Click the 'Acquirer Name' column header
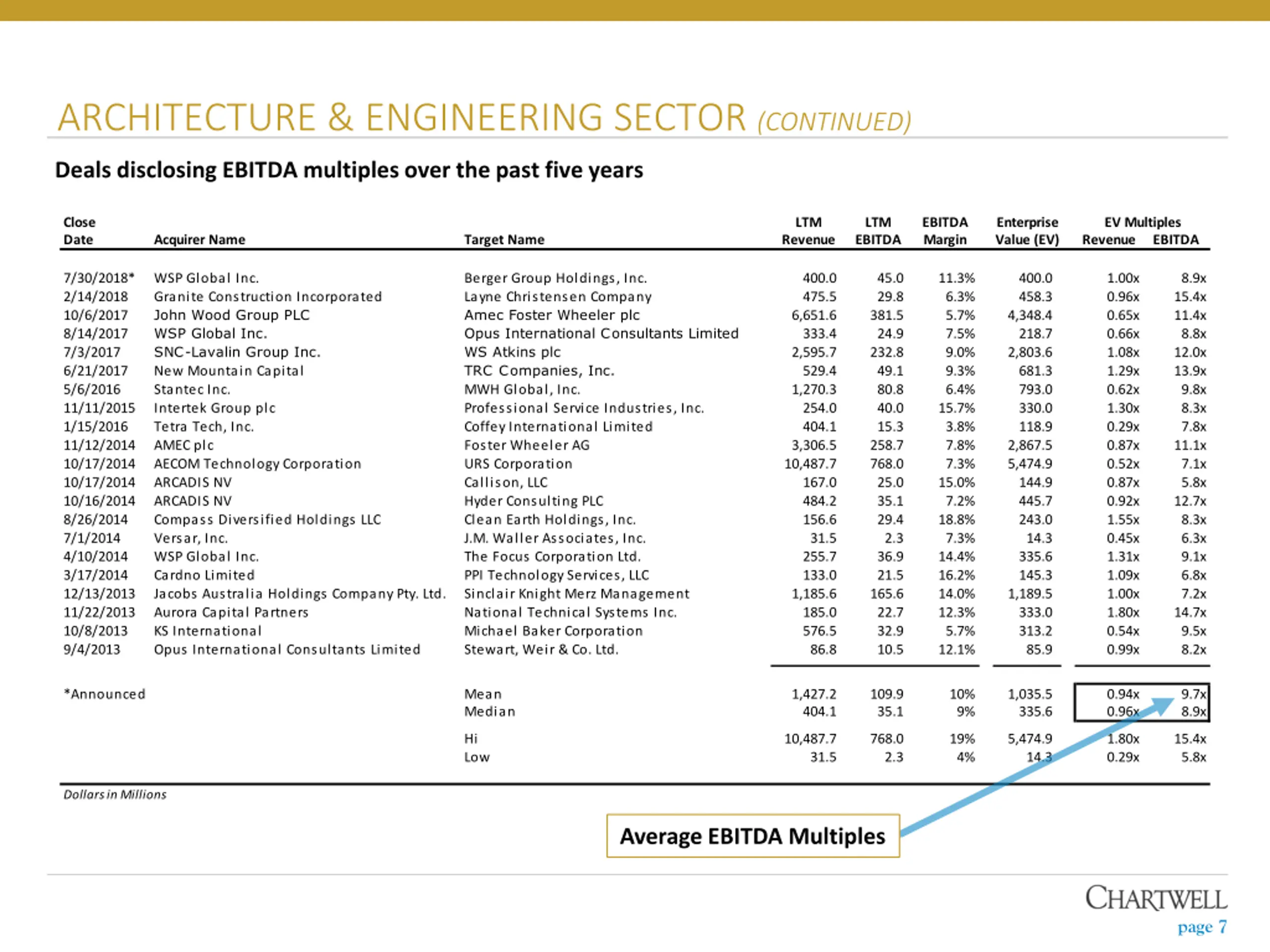 [x=199, y=240]
